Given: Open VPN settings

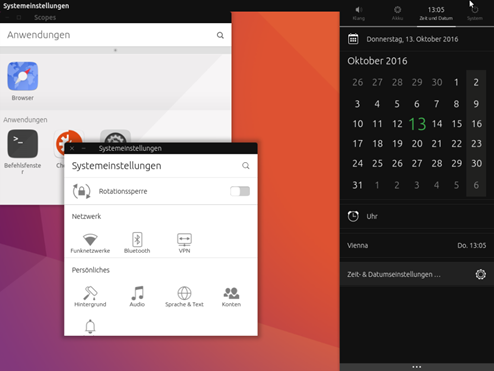Looking at the screenshot, I should coord(184,243).
